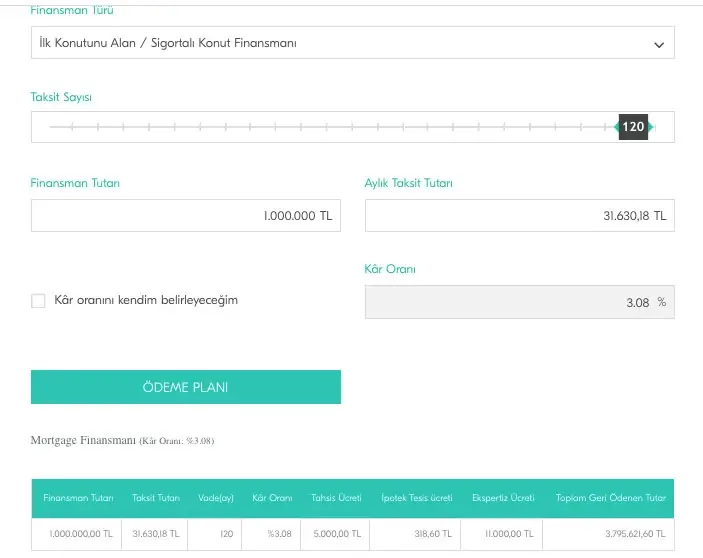Click the Kâr Oranı table column header
This screenshot has width=703, height=558.
[x=273, y=498]
